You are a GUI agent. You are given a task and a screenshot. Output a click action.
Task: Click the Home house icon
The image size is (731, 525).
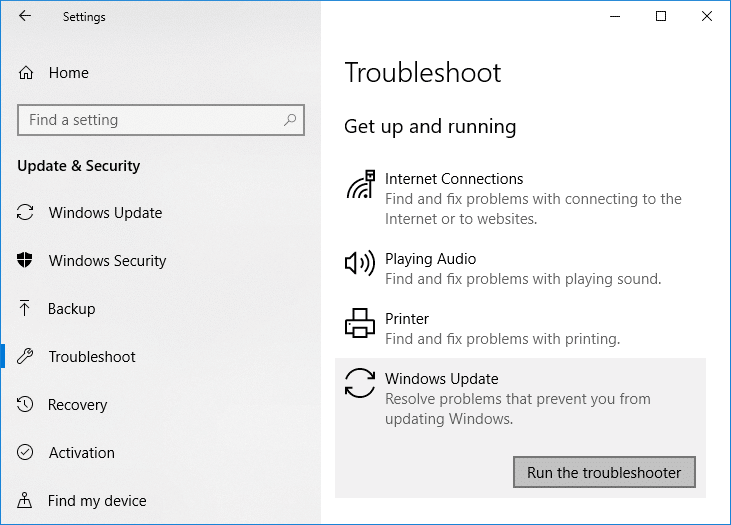coord(27,73)
